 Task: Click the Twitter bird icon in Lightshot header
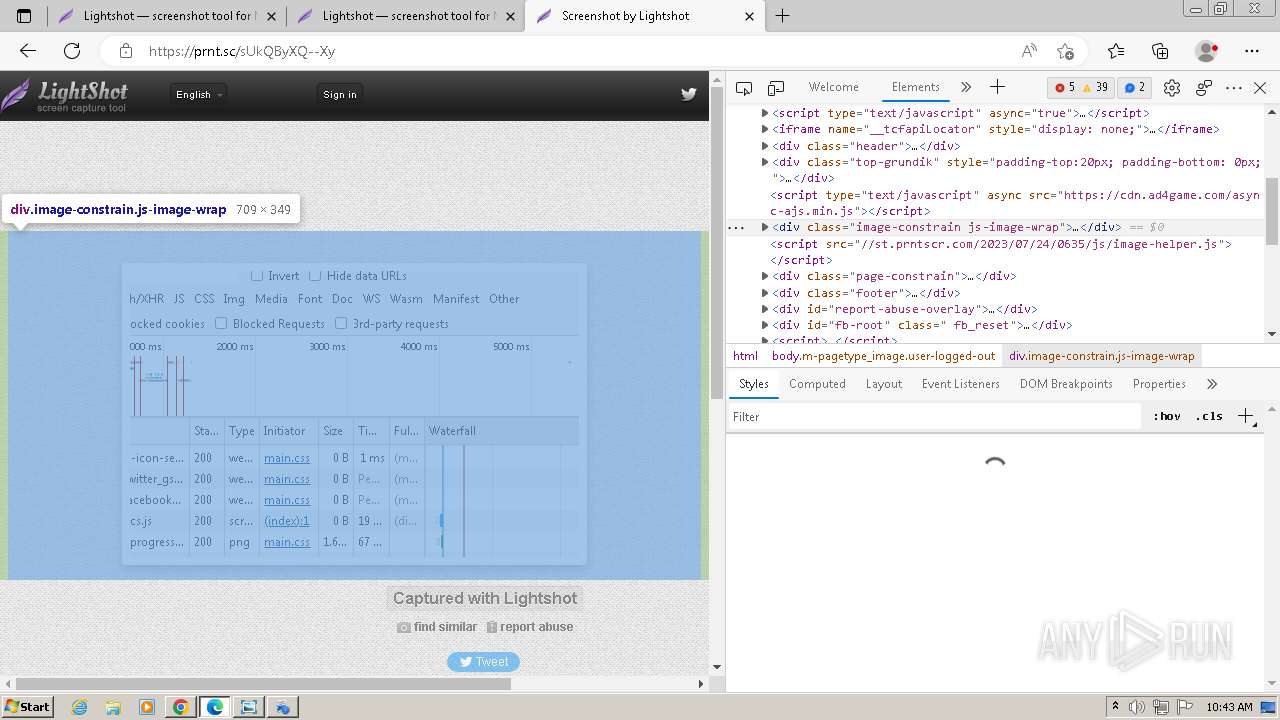click(x=688, y=94)
